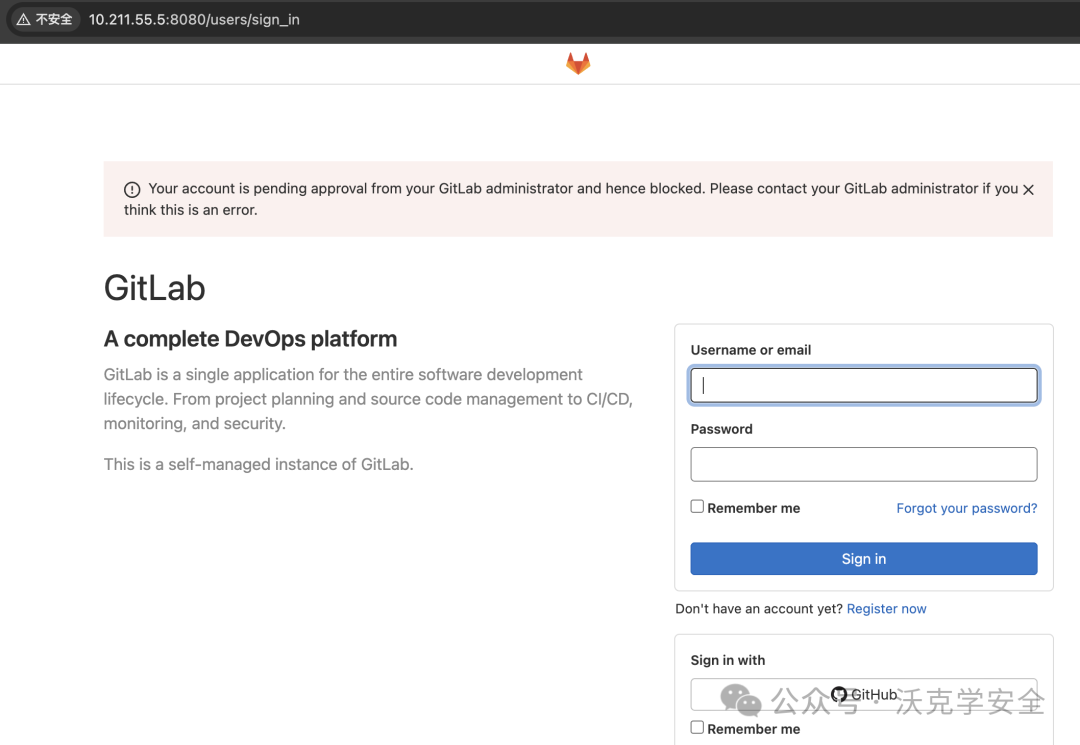Check Remember me under Password field

[697, 507]
